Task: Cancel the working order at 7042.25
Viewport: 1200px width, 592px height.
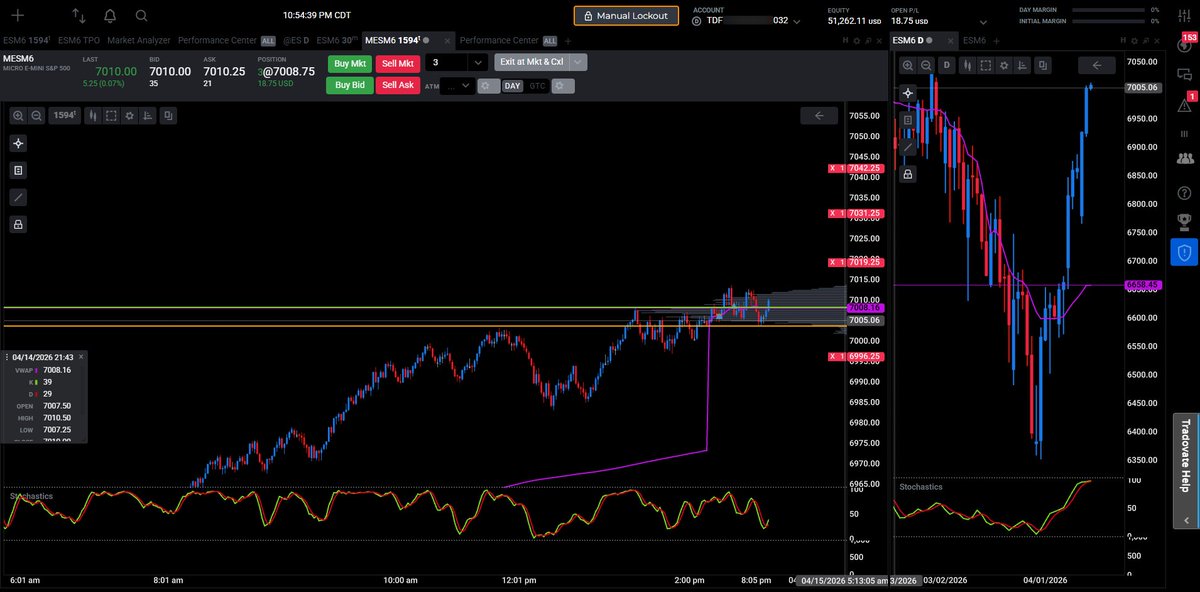Action: pos(832,169)
